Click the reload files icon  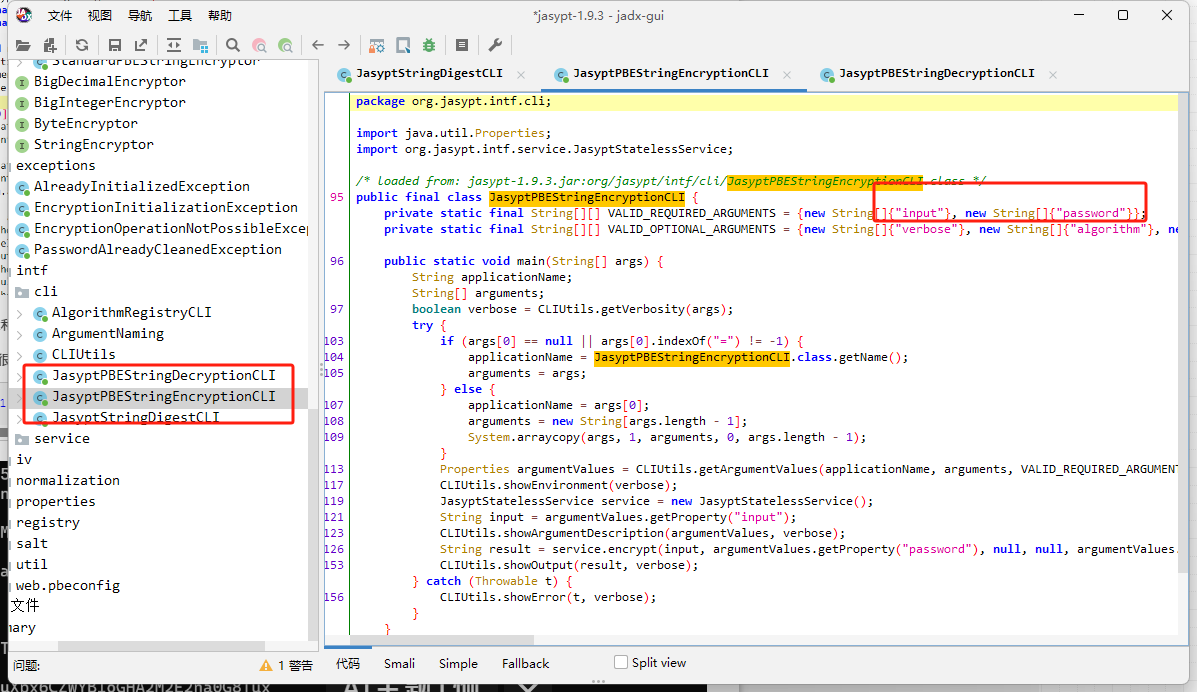tap(82, 45)
